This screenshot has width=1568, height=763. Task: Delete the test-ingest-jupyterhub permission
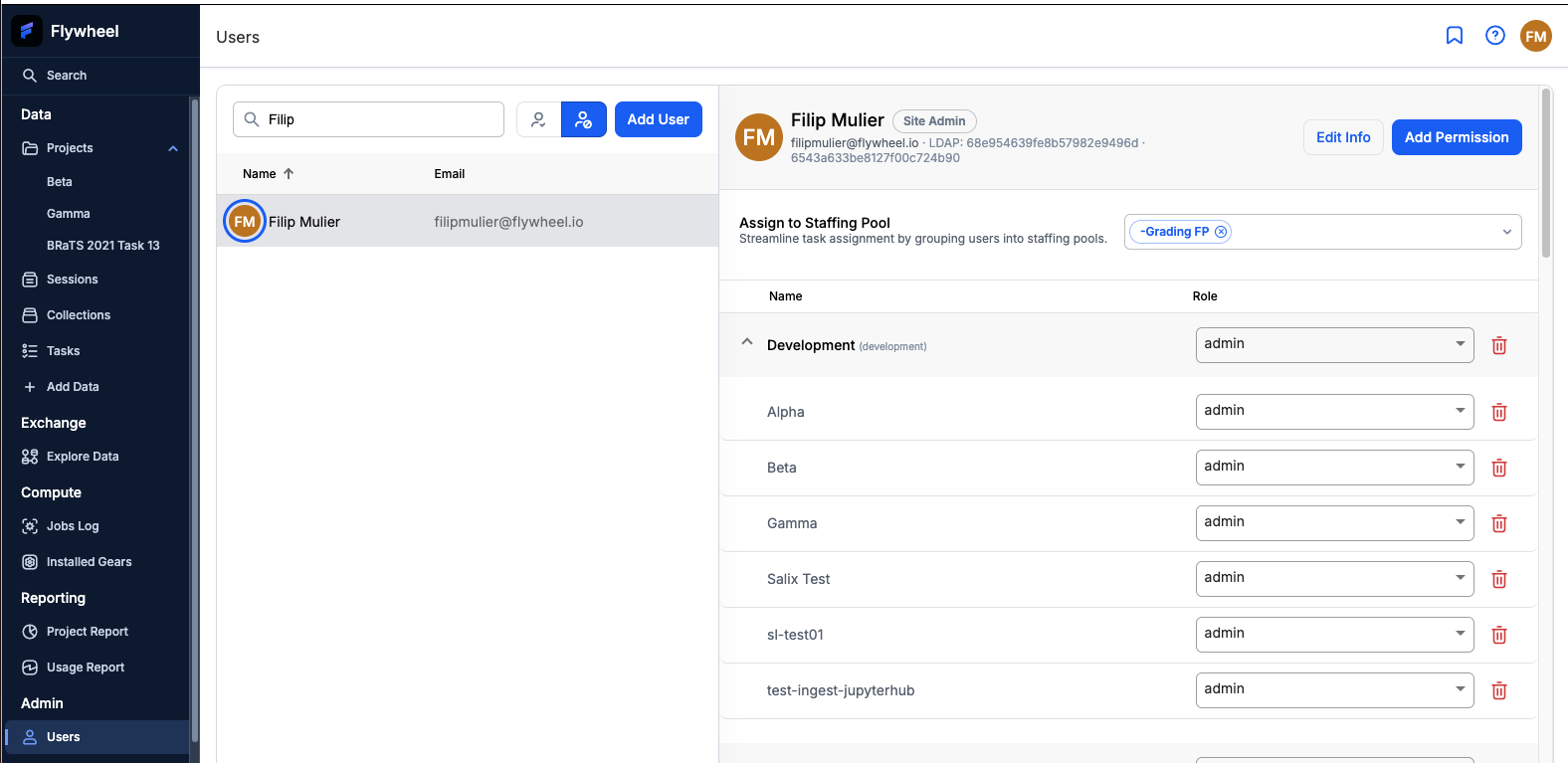coord(1499,690)
